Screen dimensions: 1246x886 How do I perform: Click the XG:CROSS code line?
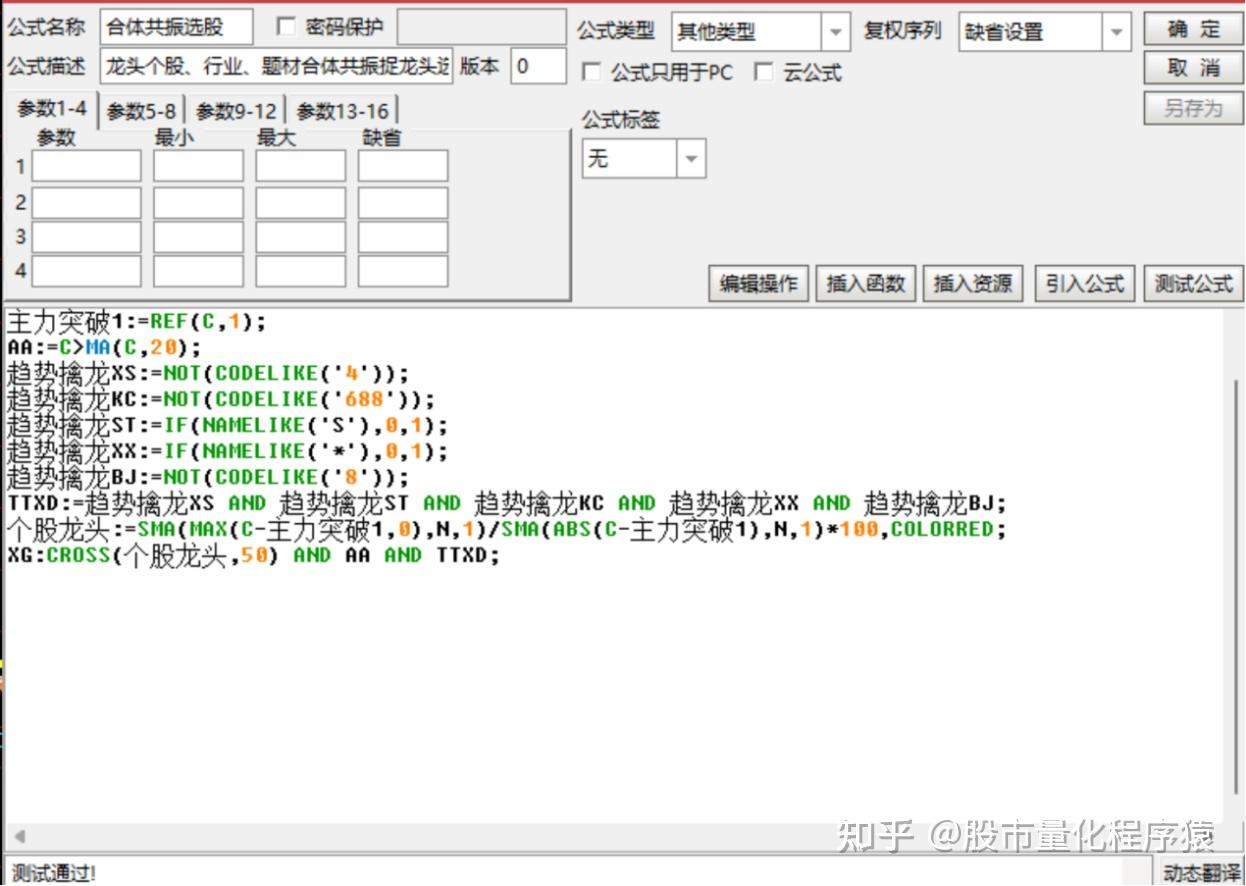(x=252, y=555)
